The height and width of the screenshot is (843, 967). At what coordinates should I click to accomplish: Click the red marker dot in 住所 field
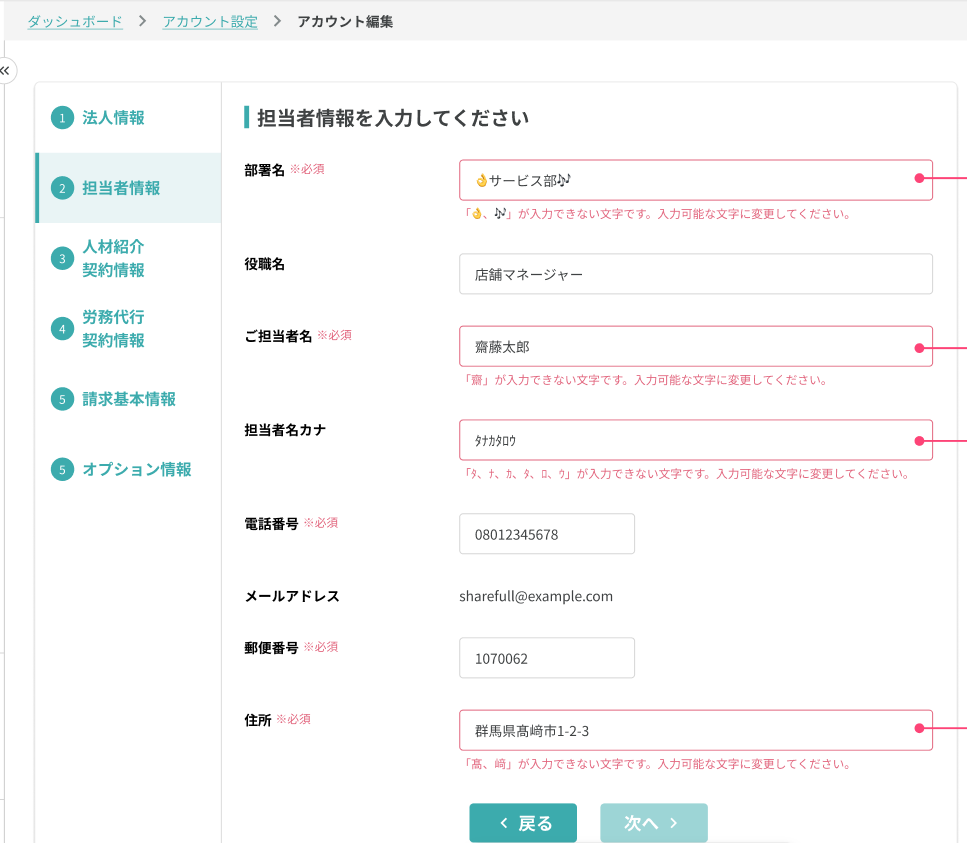(918, 729)
